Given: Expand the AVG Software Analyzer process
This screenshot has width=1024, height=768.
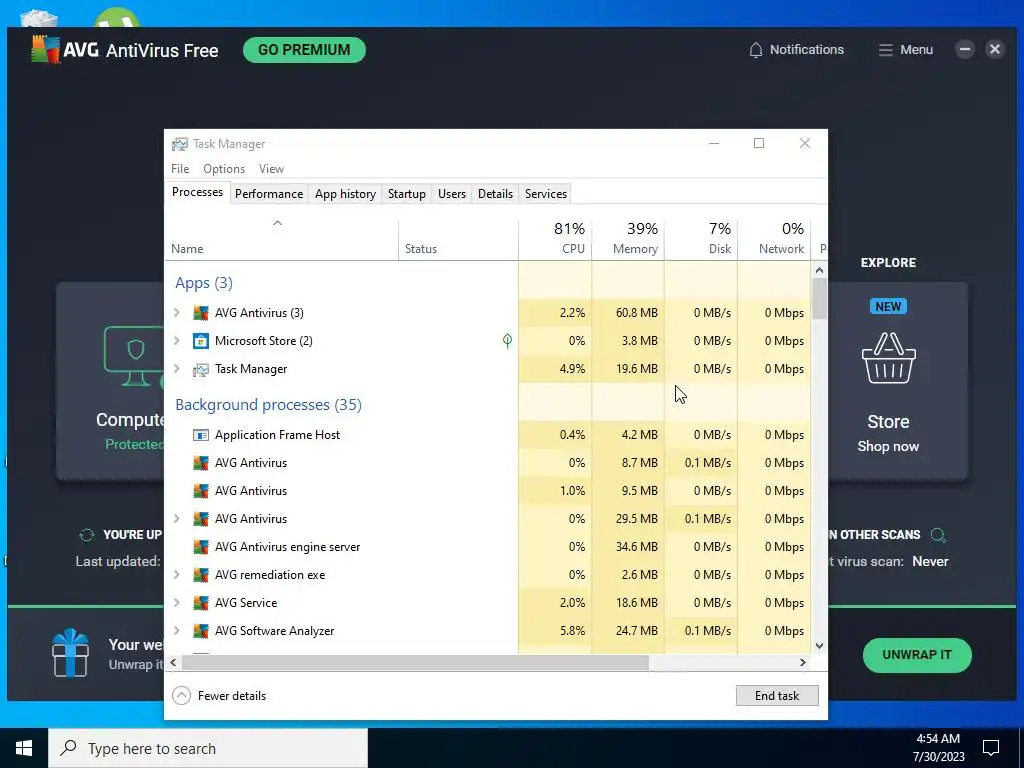Looking at the screenshot, I should pyautogui.click(x=176, y=631).
